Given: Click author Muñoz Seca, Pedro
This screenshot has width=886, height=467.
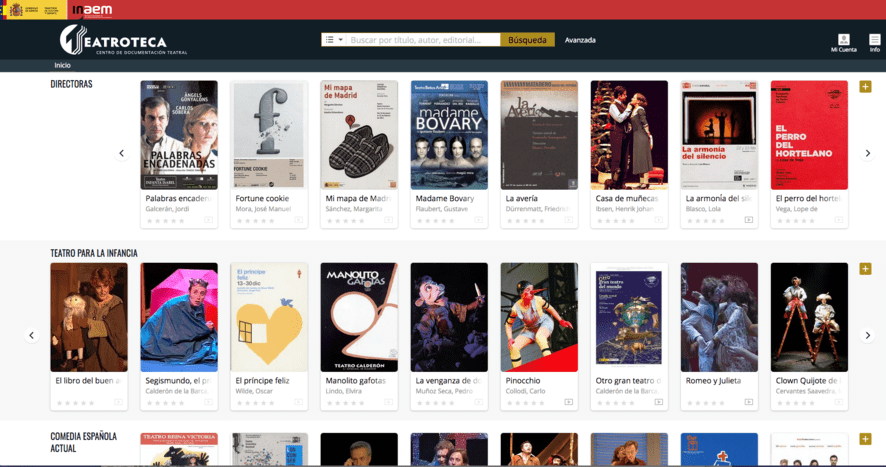Looking at the screenshot, I should pos(444,391).
